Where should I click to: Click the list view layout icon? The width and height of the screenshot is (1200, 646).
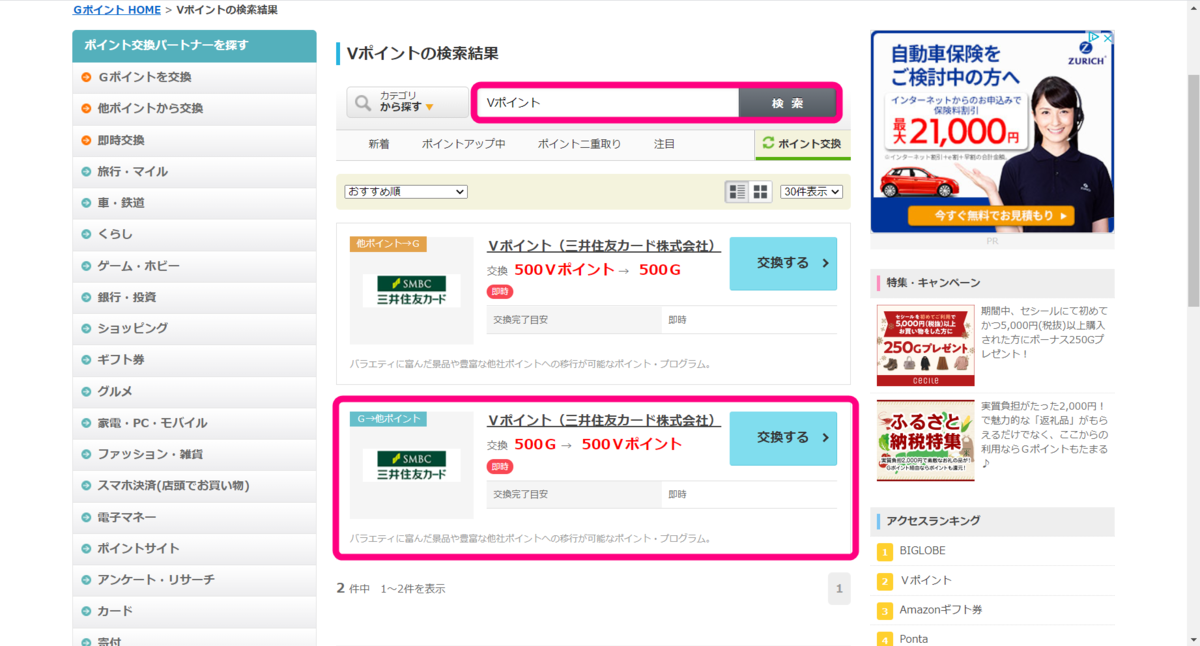tap(738, 191)
